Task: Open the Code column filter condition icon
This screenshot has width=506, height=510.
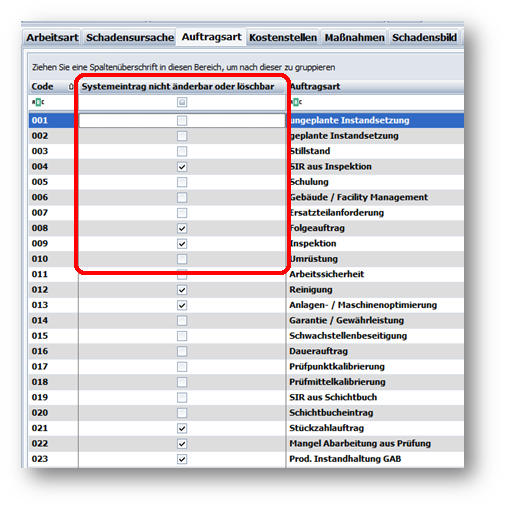Action: [x=38, y=102]
